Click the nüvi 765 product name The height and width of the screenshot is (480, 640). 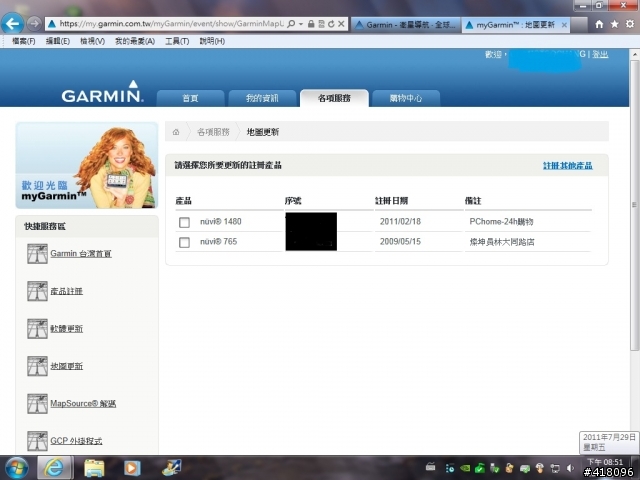click(218, 242)
